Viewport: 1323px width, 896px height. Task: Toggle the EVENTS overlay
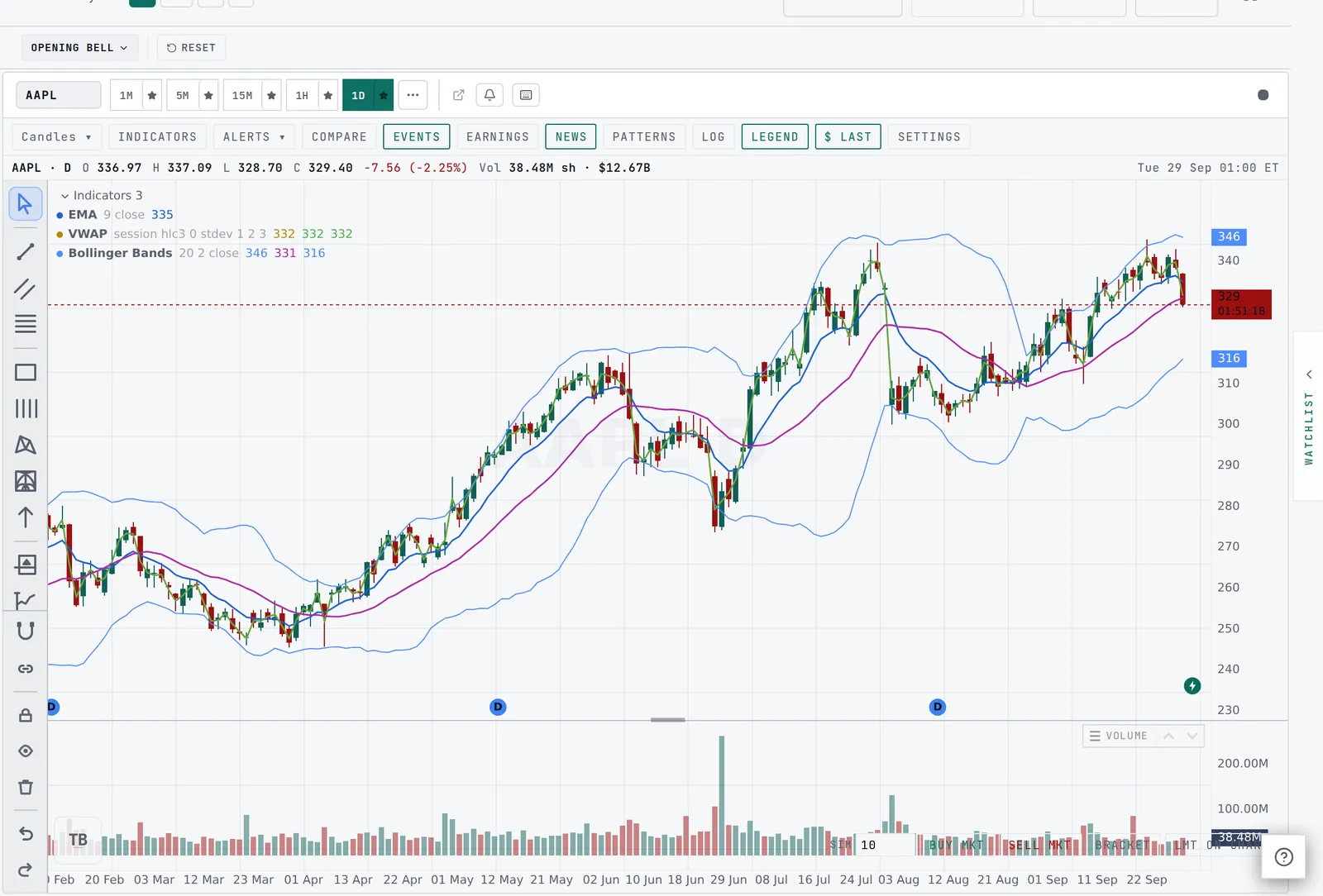click(417, 136)
